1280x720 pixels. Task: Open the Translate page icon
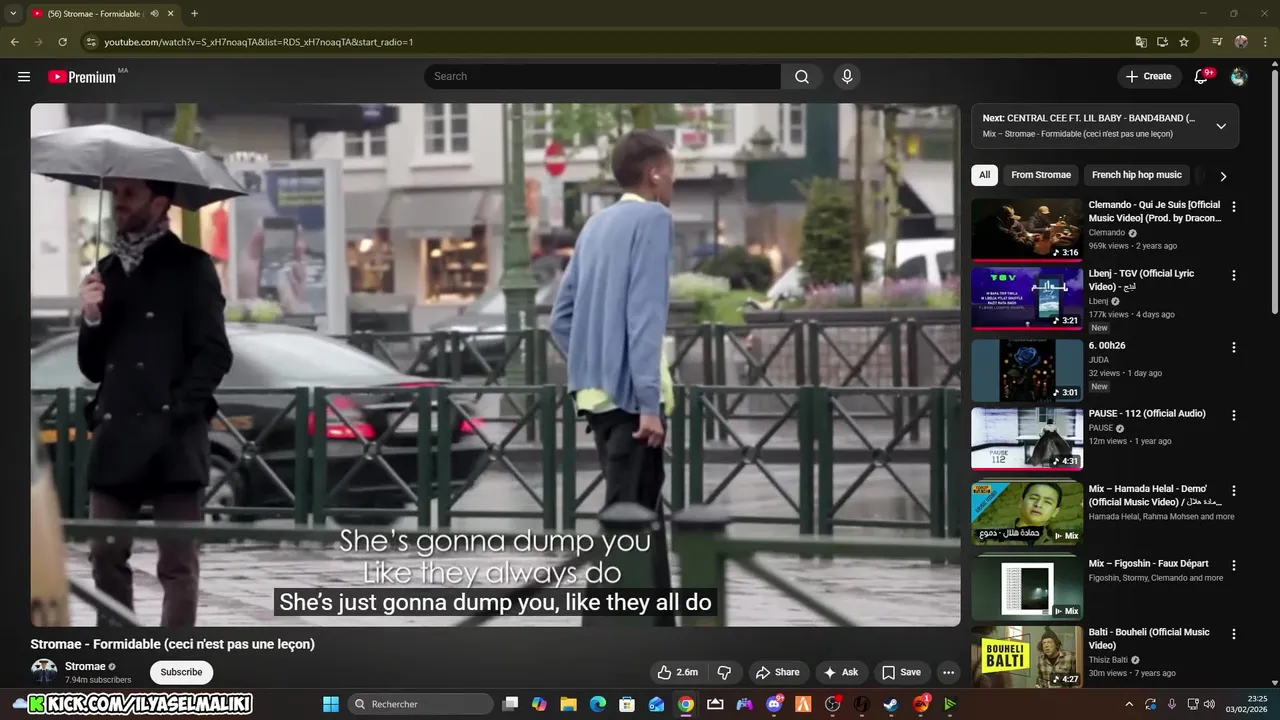pyautogui.click(x=1141, y=42)
